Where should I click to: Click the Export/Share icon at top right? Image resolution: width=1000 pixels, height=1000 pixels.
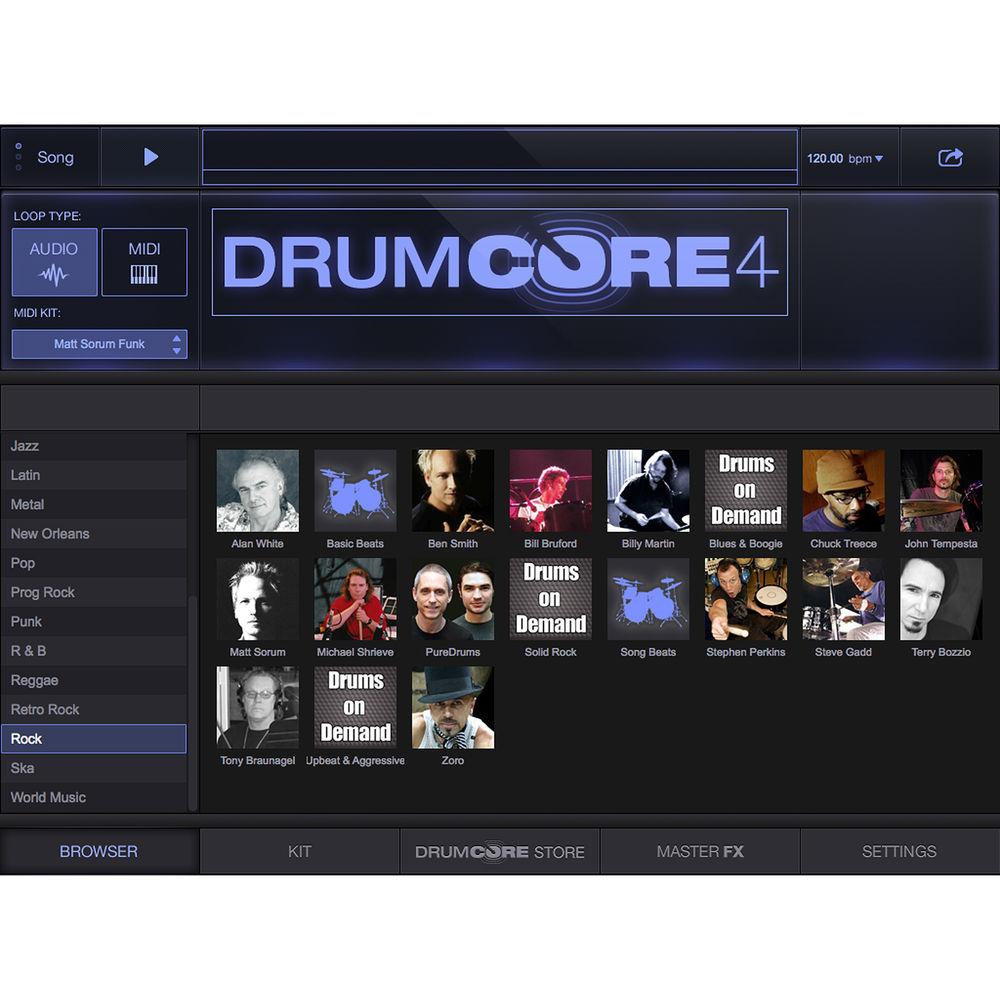click(950, 157)
